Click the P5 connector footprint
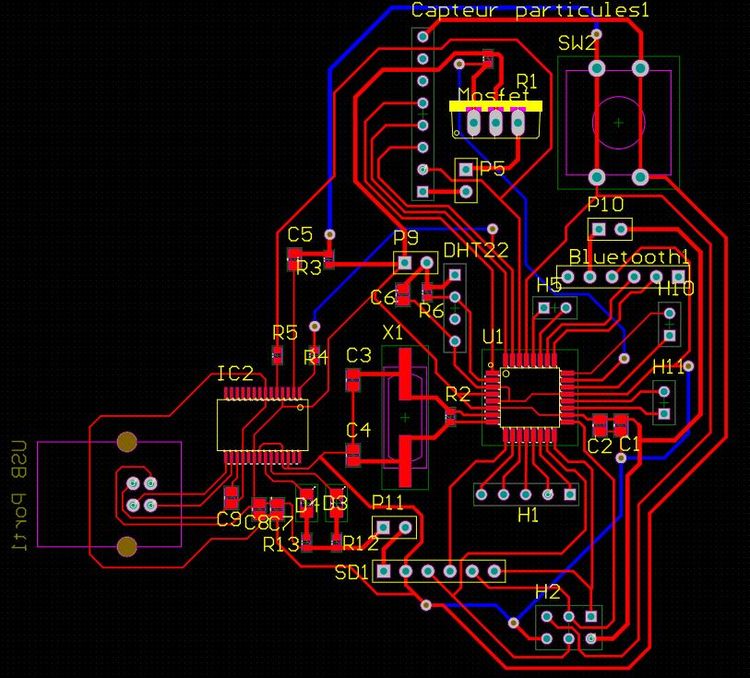 465,180
